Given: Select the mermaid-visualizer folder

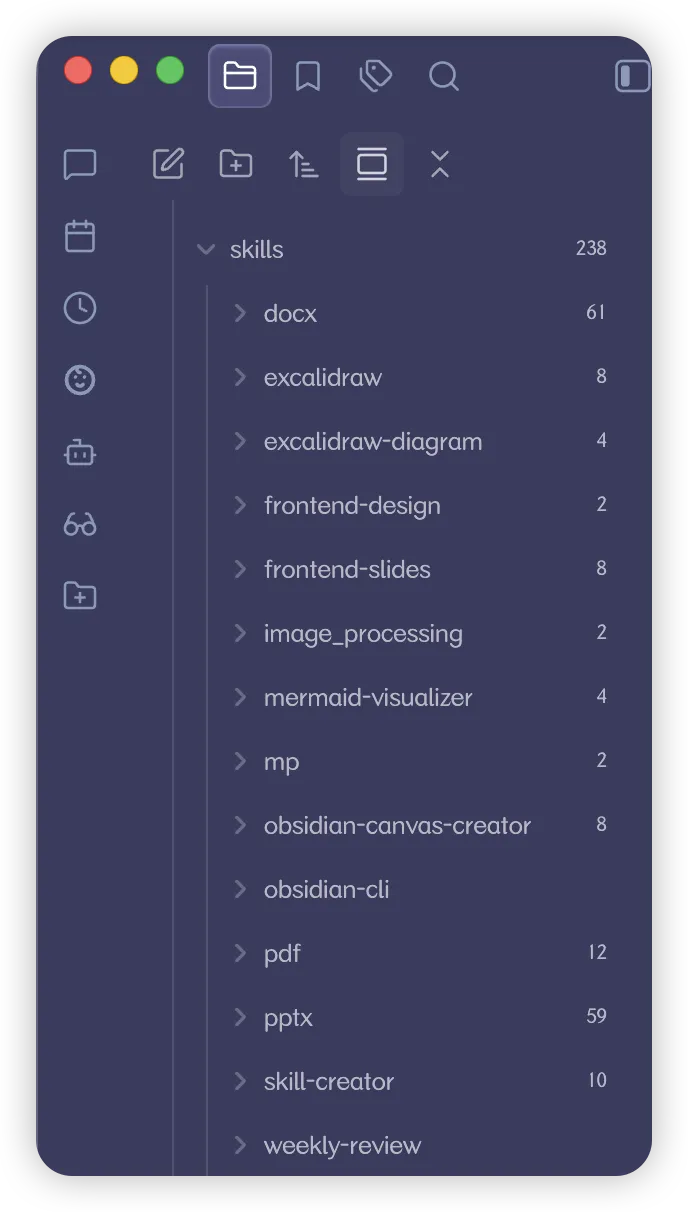Looking at the screenshot, I should tap(367, 697).
